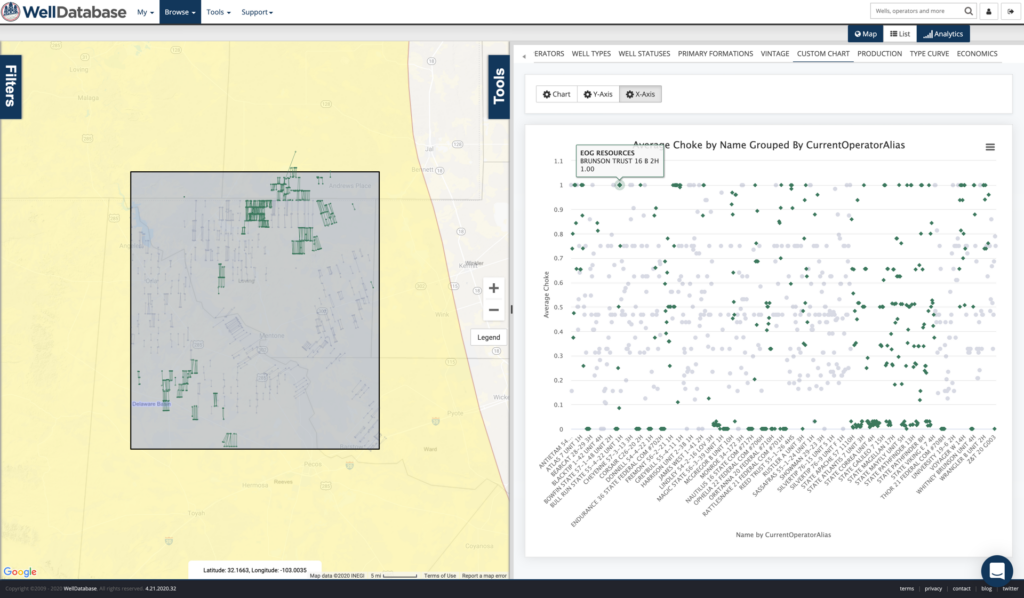Click the contact footer link

pyautogui.click(x=961, y=589)
